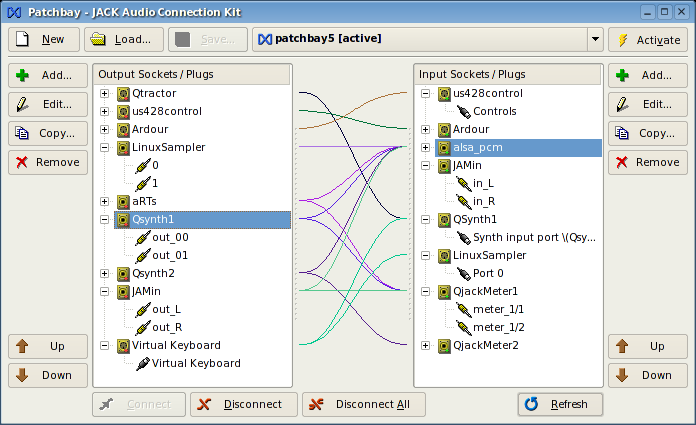Collapse the JAMin input socket

coord(425,166)
